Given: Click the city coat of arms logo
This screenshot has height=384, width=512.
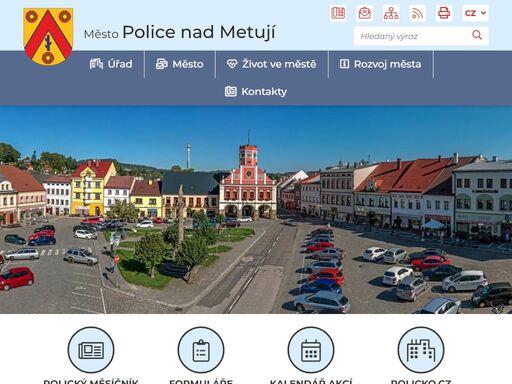Looking at the screenshot, I should click(48, 37).
